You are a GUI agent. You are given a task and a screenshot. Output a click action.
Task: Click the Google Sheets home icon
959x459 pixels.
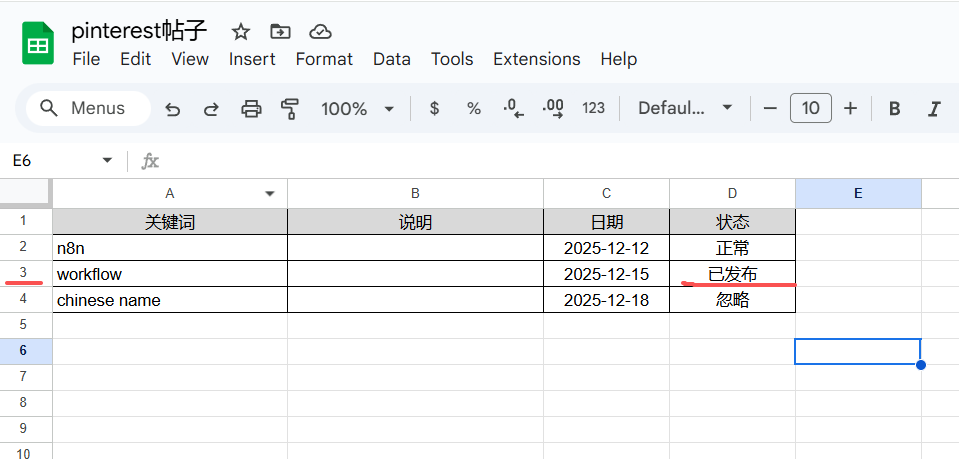click(x=38, y=45)
